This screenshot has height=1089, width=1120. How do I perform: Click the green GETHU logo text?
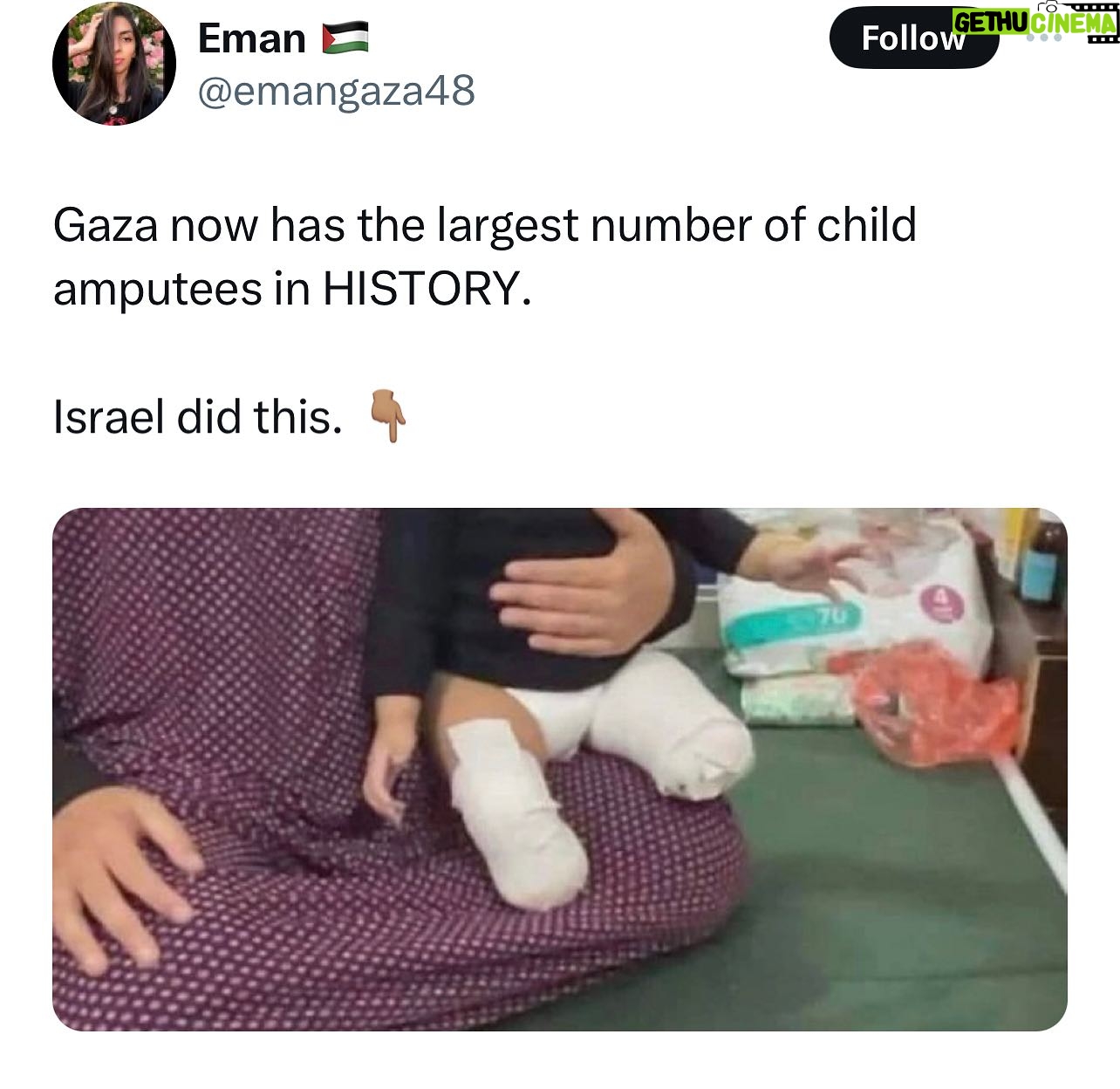(990, 23)
